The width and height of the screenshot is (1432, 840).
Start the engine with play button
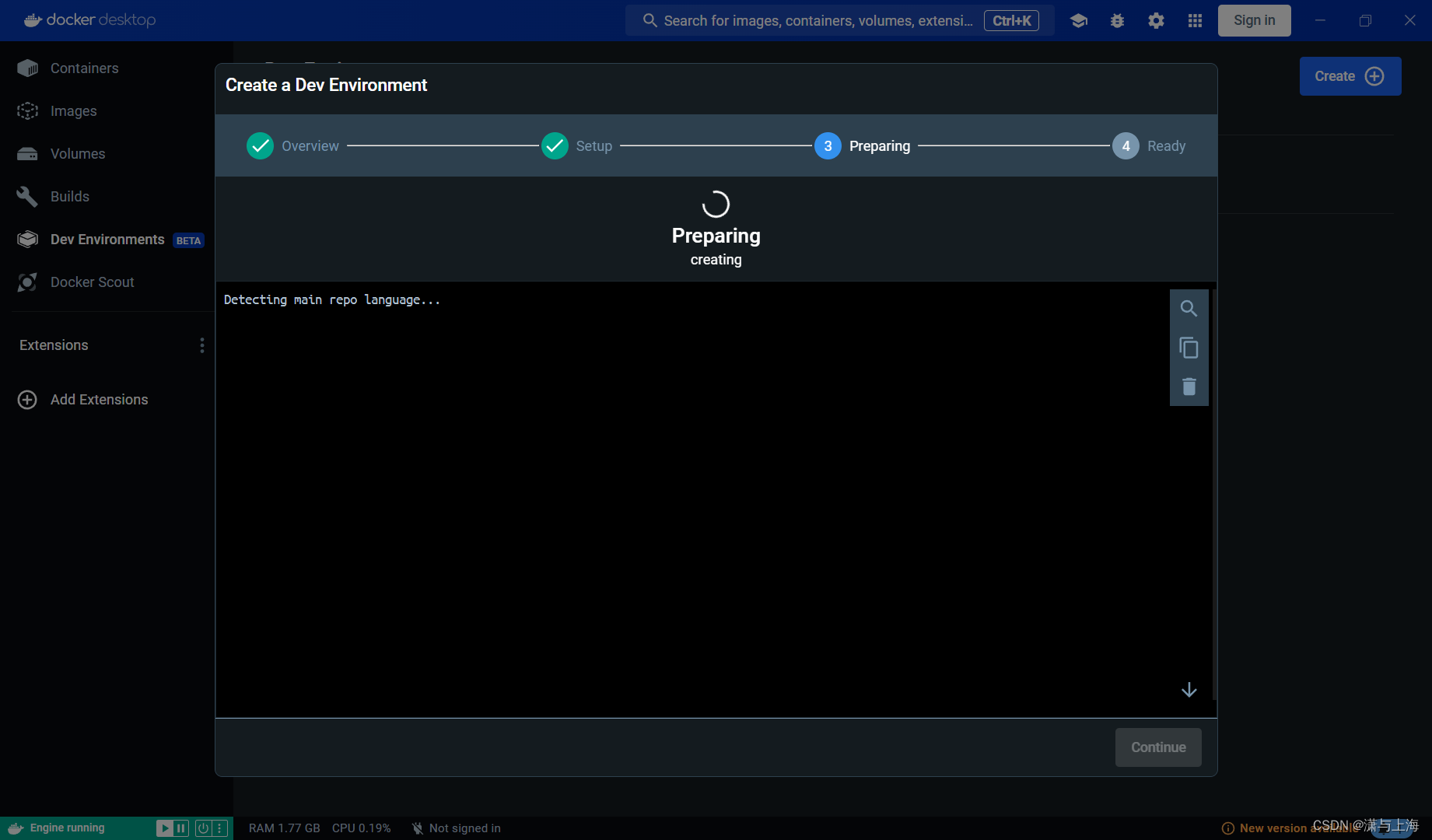click(x=164, y=828)
